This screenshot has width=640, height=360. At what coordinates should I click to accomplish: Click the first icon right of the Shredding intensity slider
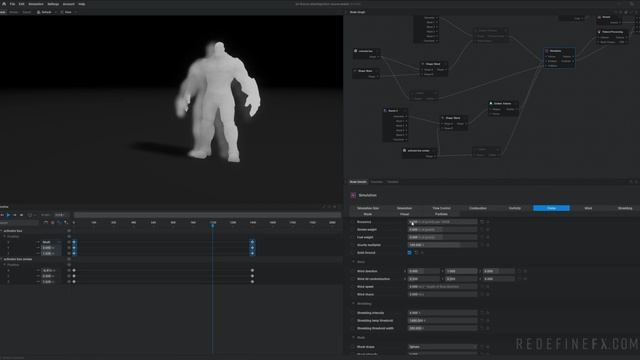[482, 313]
